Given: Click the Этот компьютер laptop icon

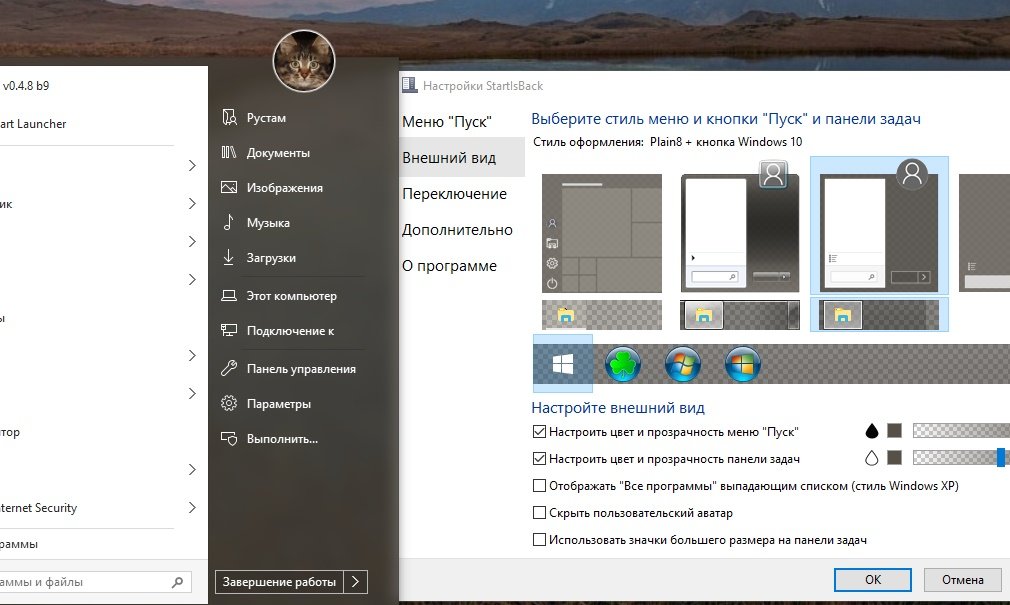Looking at the screenshot, I should coord(229,295).
